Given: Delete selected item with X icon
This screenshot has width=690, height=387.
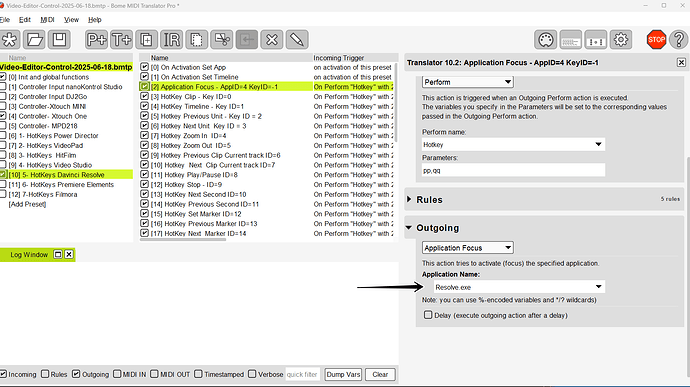Looking at the screenshot, I should 272,40.
